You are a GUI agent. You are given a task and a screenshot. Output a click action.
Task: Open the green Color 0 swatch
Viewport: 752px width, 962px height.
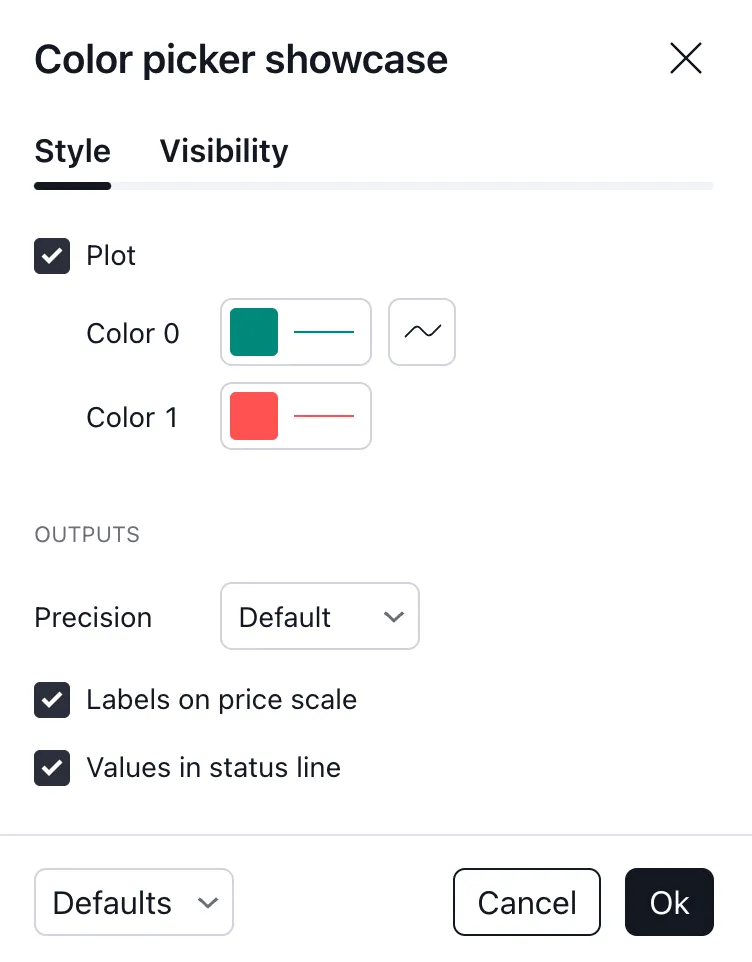[x=254, y=332]
